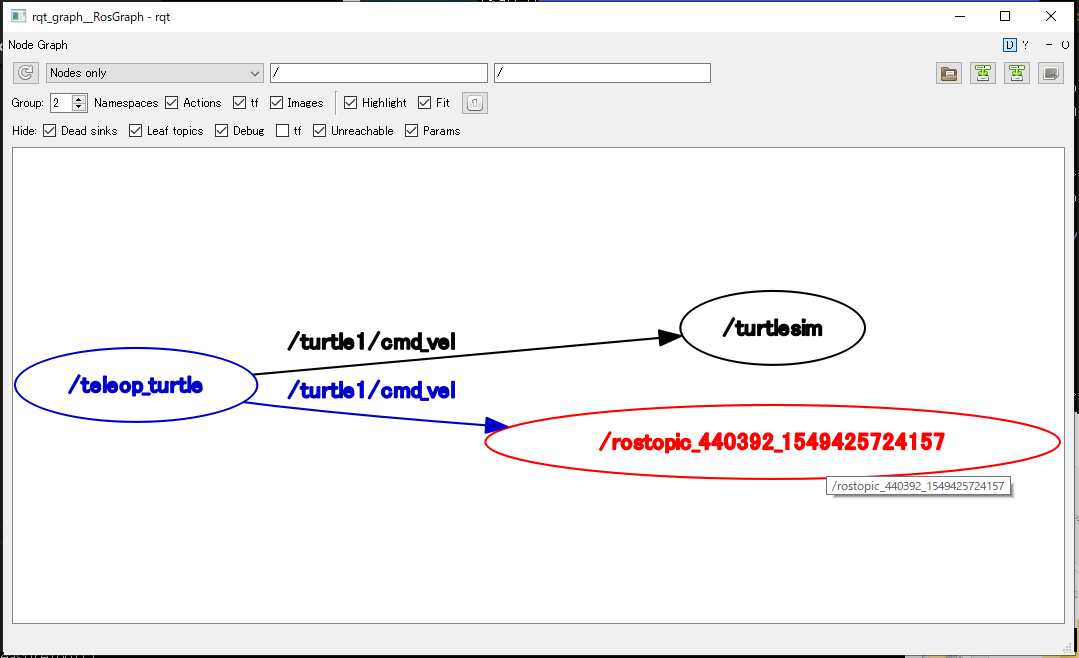Select the /turtlesim node
The width and height of the screenshot is (1079, 658).
pos(773,328)
